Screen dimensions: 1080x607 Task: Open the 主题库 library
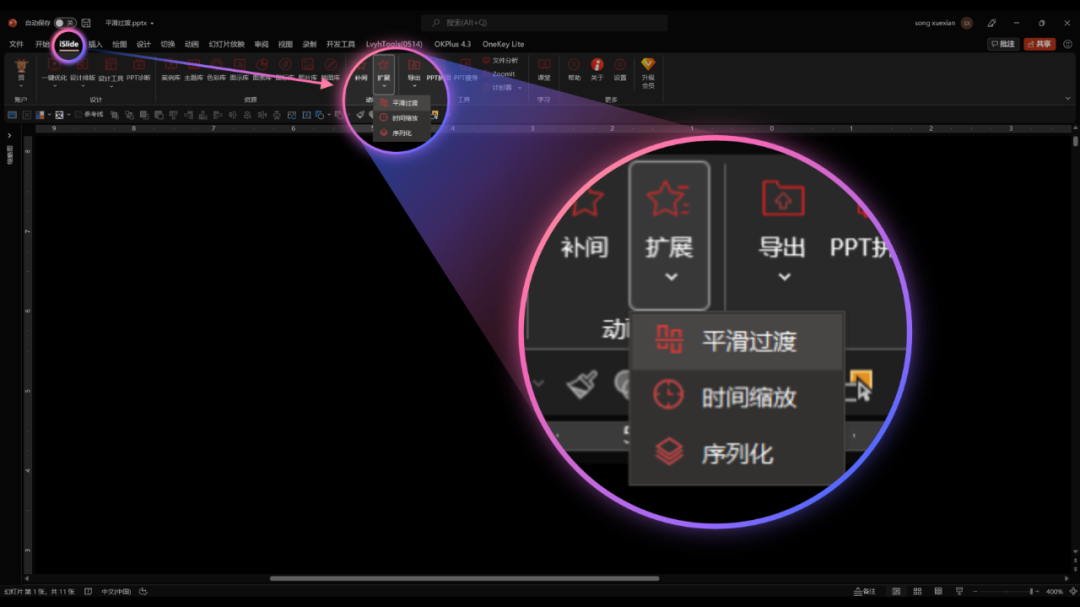[x=194, y=70]
